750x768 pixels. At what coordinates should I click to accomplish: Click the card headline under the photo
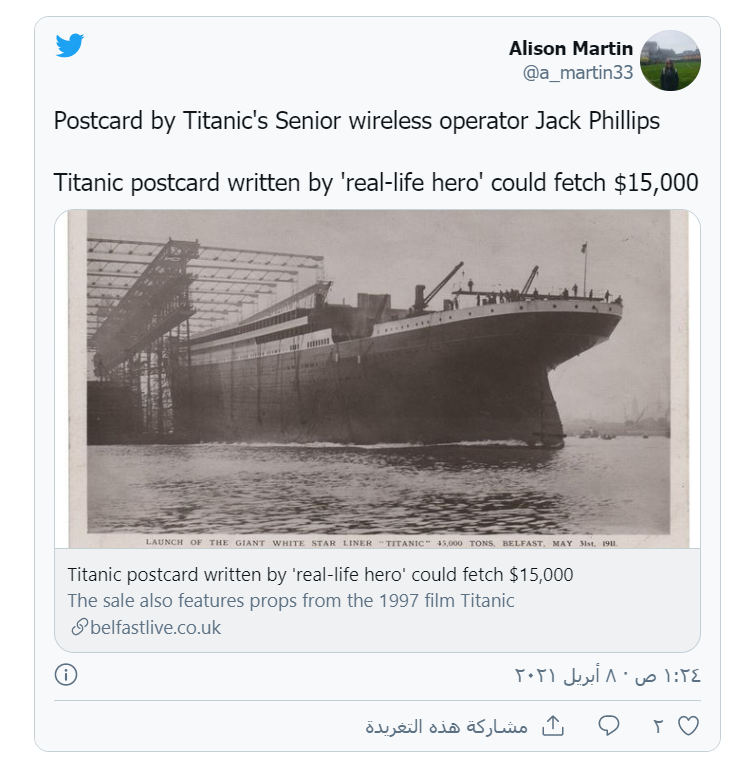coord(320,575)
